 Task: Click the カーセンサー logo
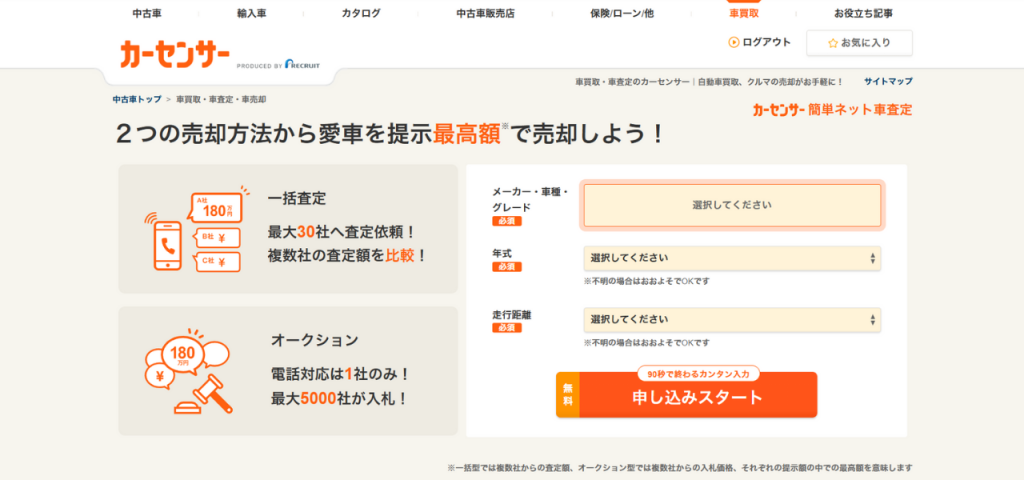click(175, 54)
